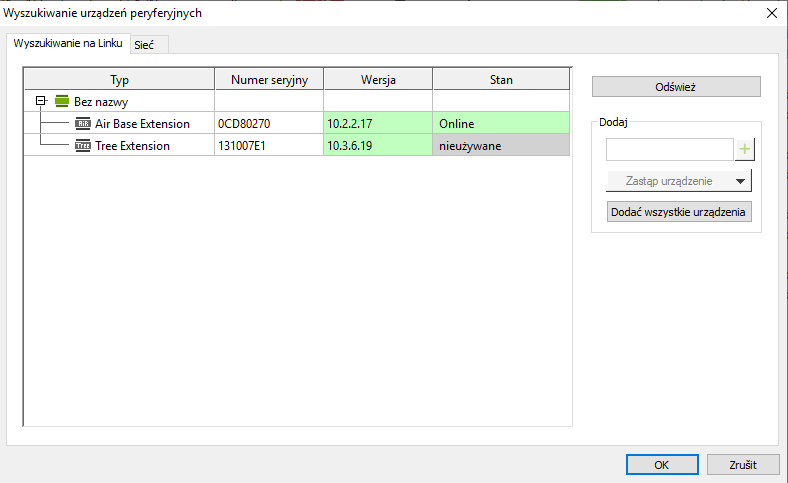Select the Wyszukiwanie na Linku tab
Screen dimensions: 788x483
(67, 45)
